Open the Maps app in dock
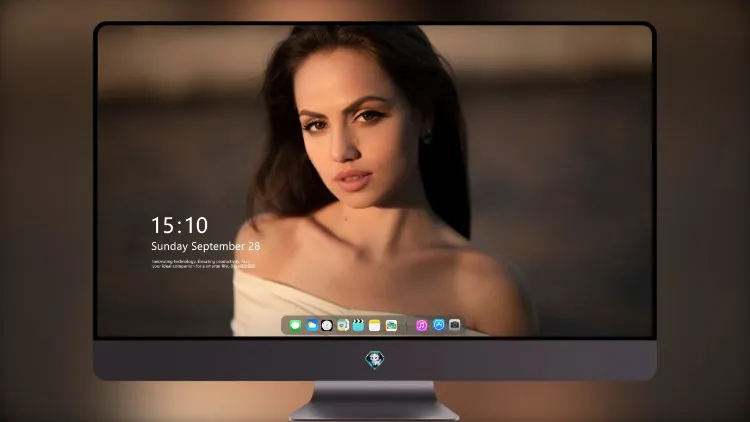Image resolution: width=750 pixels, height=422 pixels. click(x=342, y=325)
